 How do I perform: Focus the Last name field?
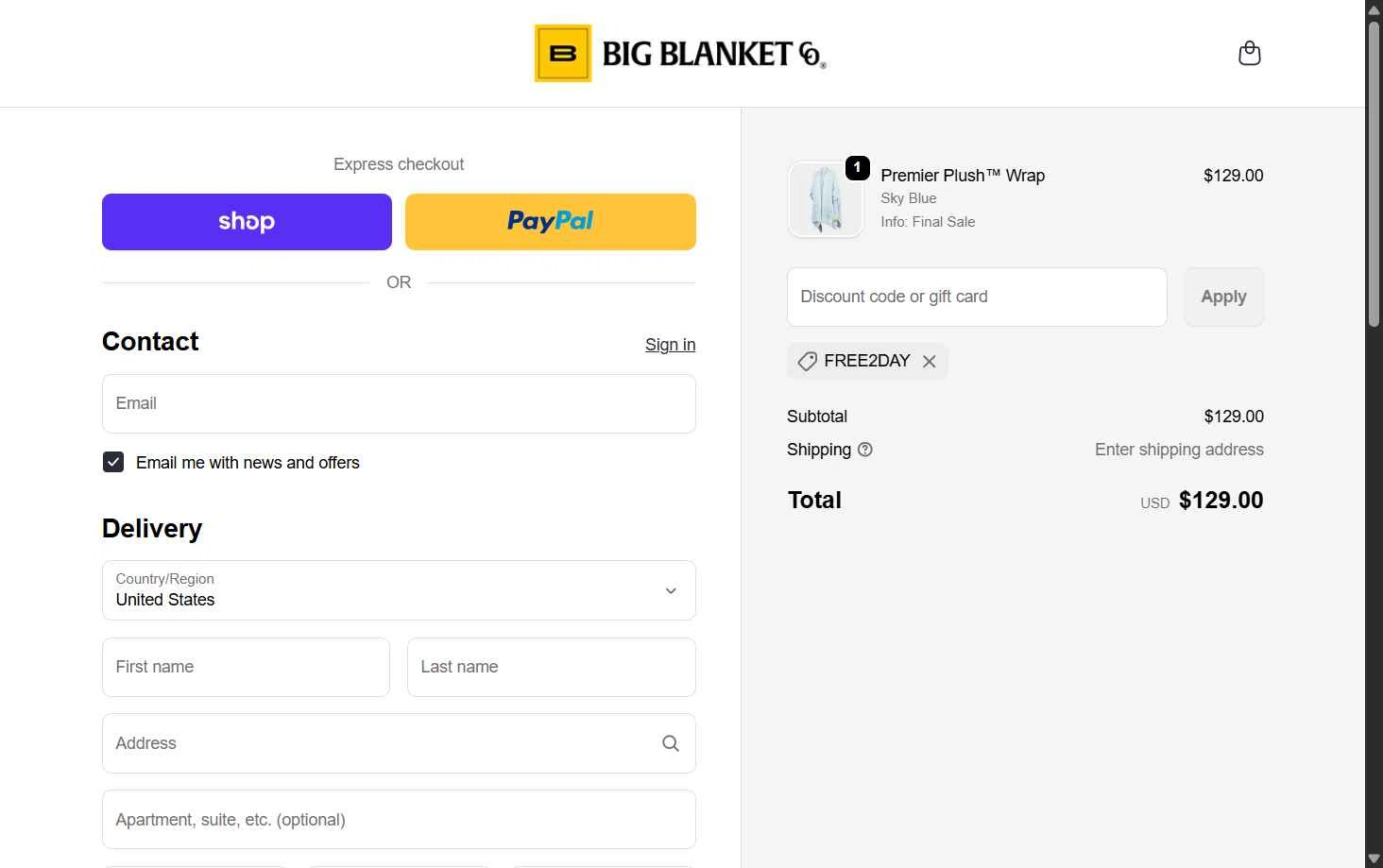(552, 667)
